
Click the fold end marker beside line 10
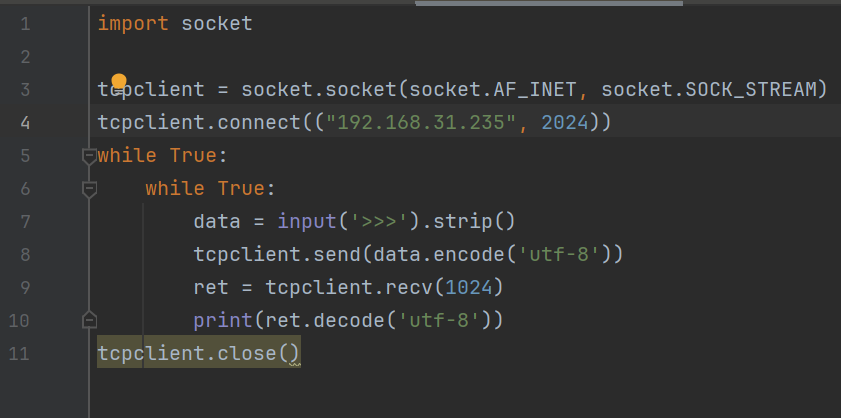point(89,320)
